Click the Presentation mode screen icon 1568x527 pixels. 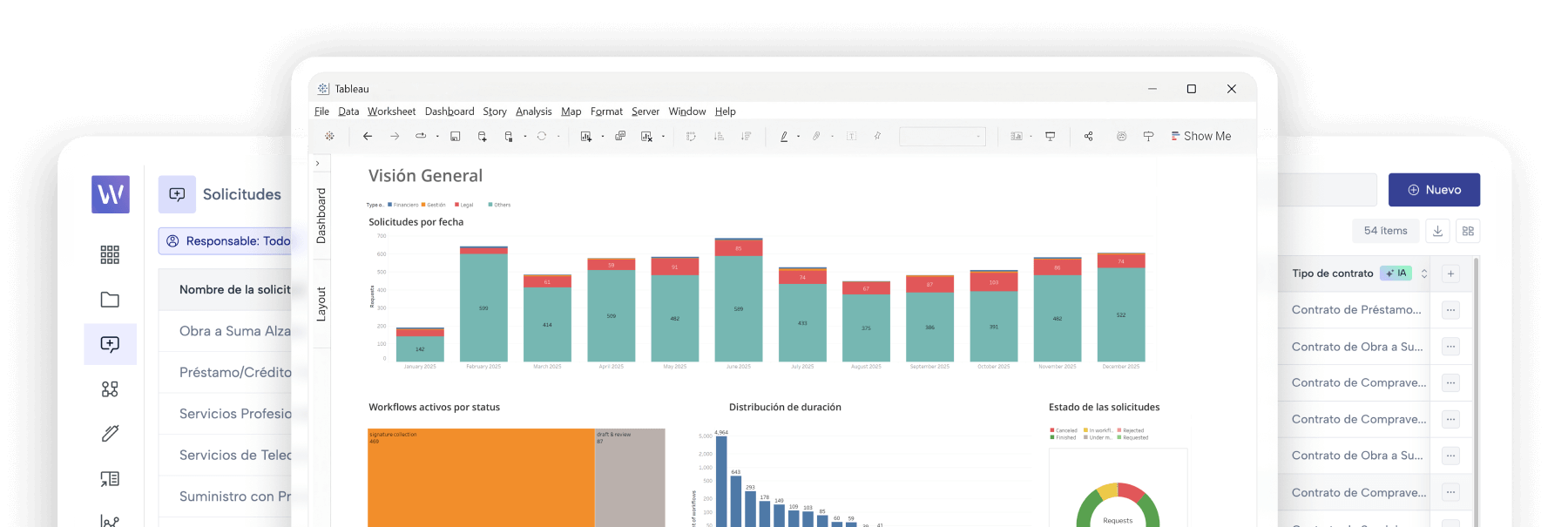1050,136
